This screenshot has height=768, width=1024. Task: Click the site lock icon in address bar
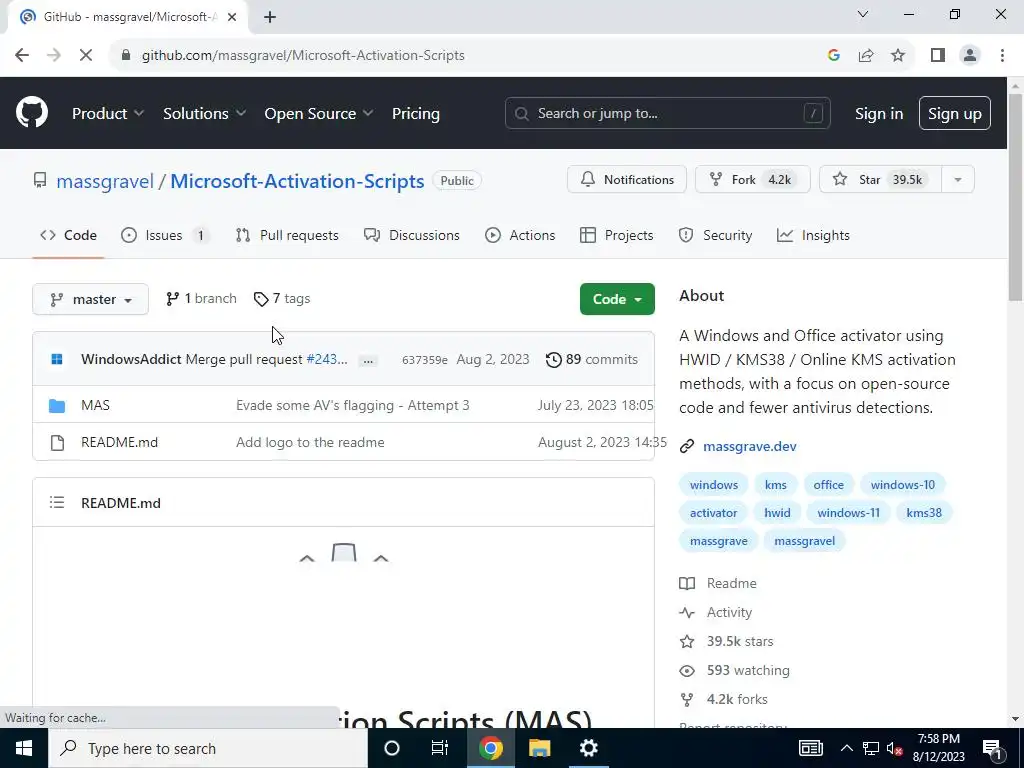[x=126, y=56]
